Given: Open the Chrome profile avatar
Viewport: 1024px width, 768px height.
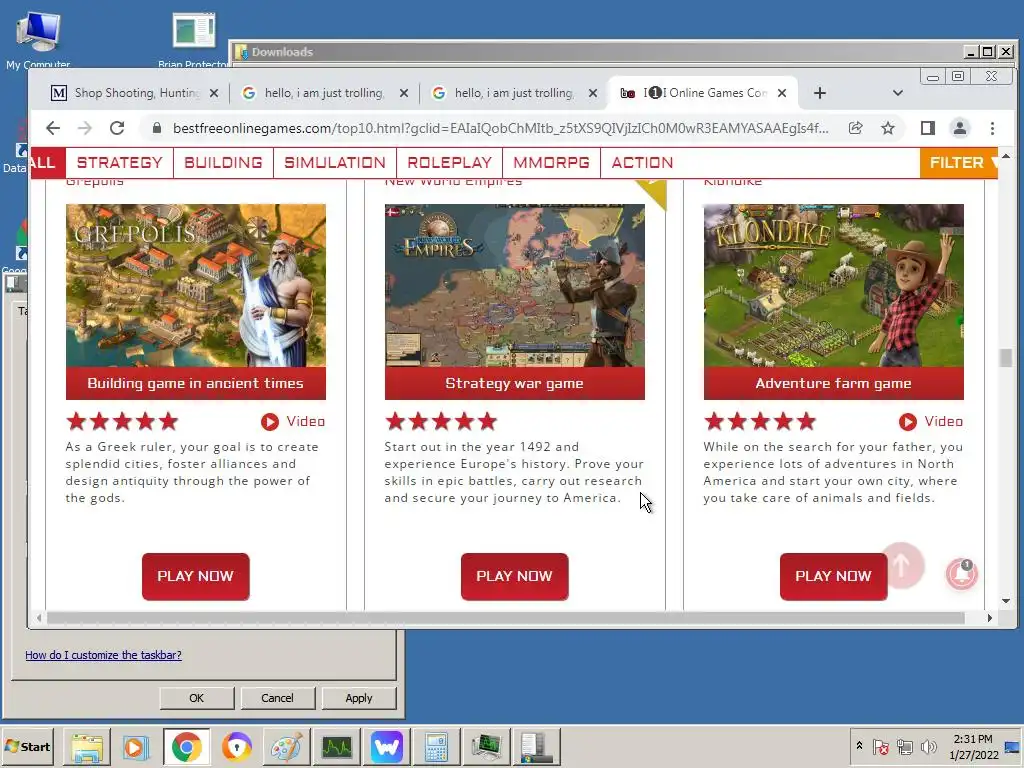Looking at the screenshot, I should point(959,128).
